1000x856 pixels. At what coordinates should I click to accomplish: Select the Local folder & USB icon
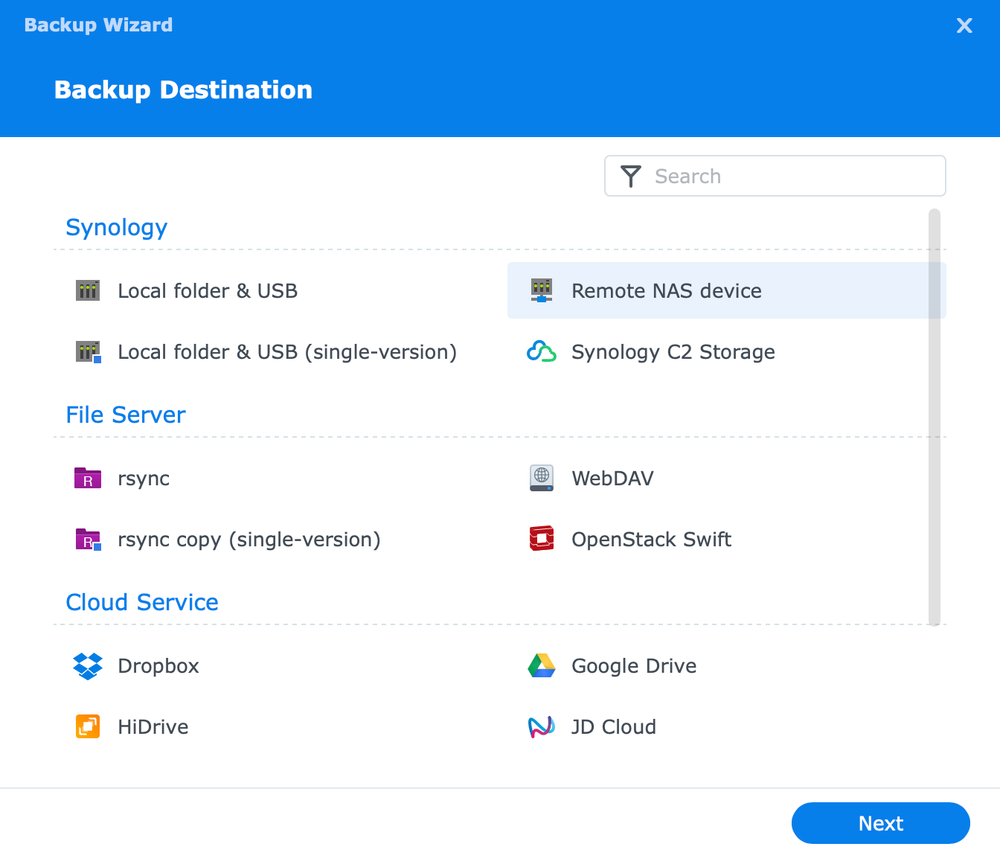tap(87, 290)
